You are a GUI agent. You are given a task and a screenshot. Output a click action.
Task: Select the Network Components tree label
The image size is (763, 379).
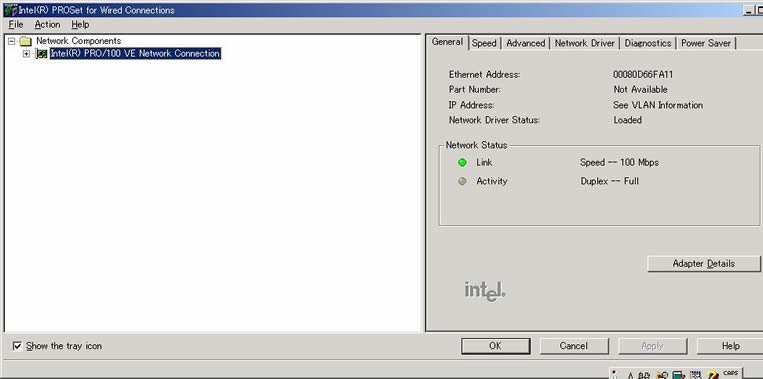pos(78,41)
